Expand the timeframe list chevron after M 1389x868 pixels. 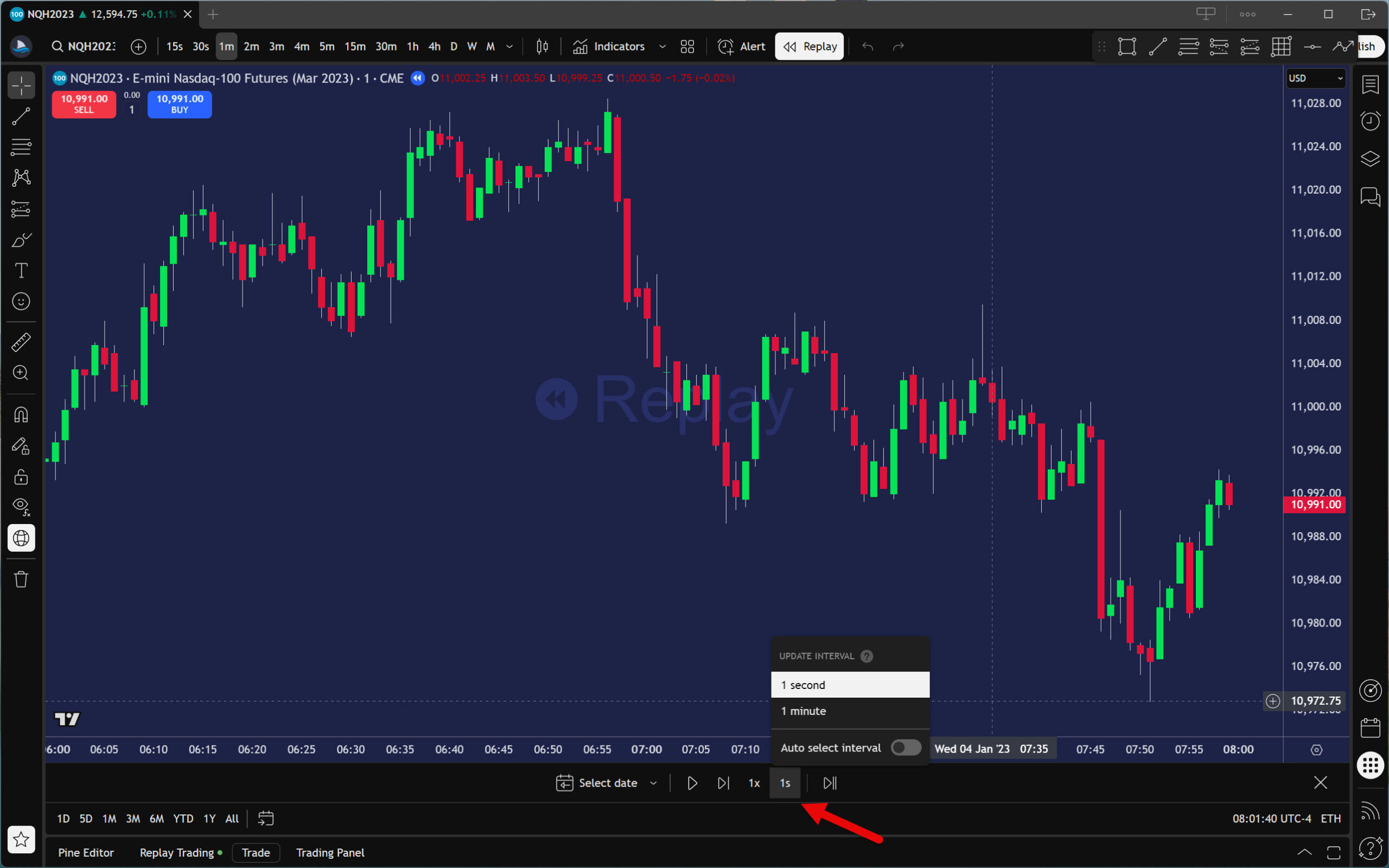coord(509,47)
